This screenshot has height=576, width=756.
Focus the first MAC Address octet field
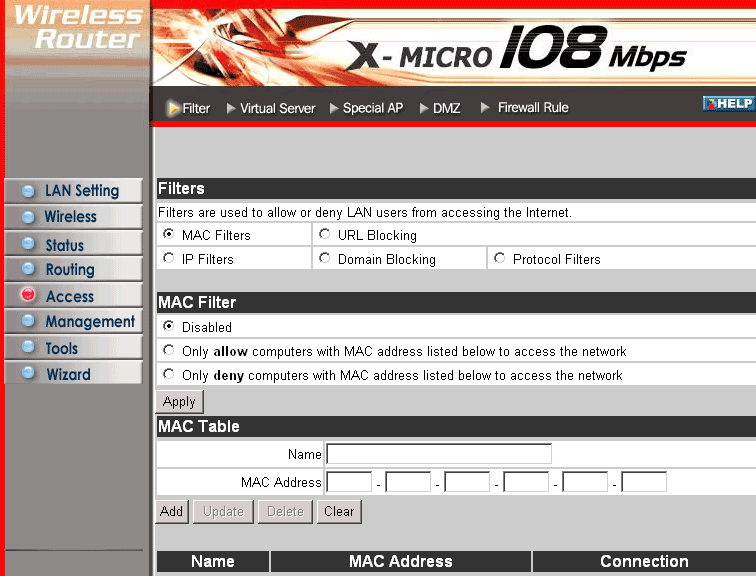pyautogui.click(x=349, y=482)
